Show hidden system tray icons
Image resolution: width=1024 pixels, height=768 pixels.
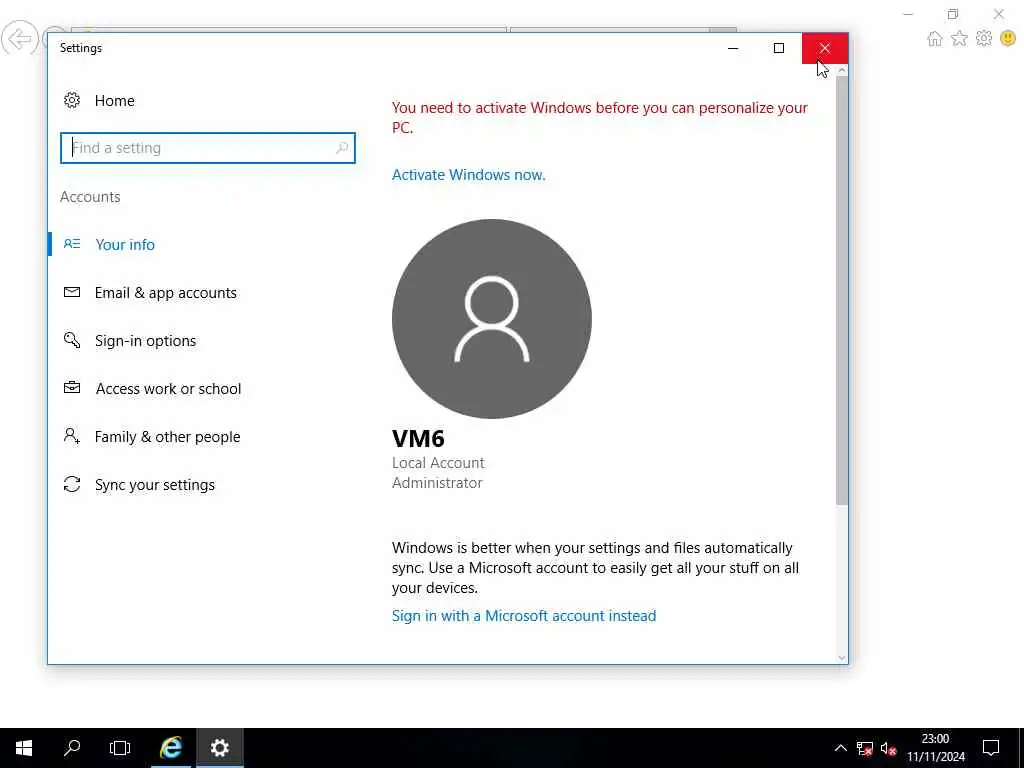point(840,748)
